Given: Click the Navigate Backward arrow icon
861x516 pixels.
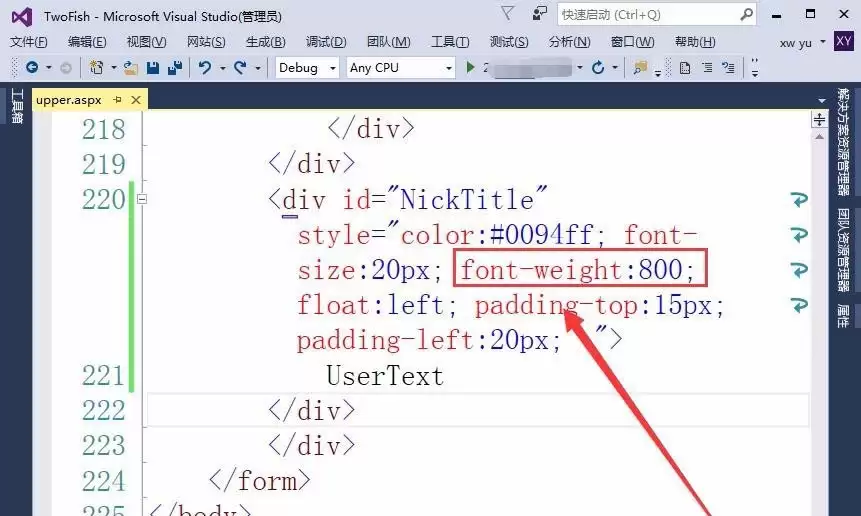Looking at the screenshot, I should [x=32, y=68].
